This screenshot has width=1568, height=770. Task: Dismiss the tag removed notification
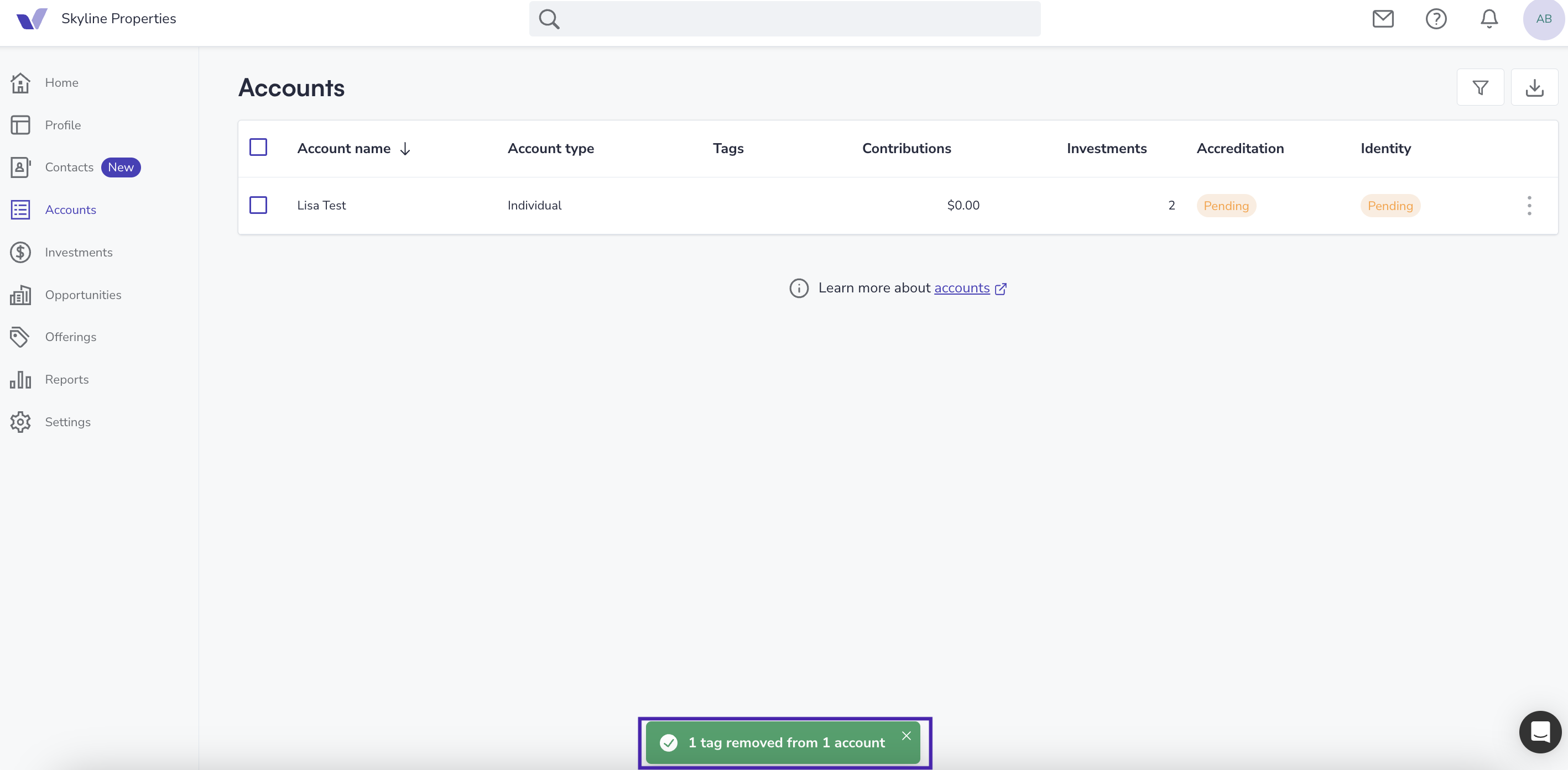(x=907, y=736)
